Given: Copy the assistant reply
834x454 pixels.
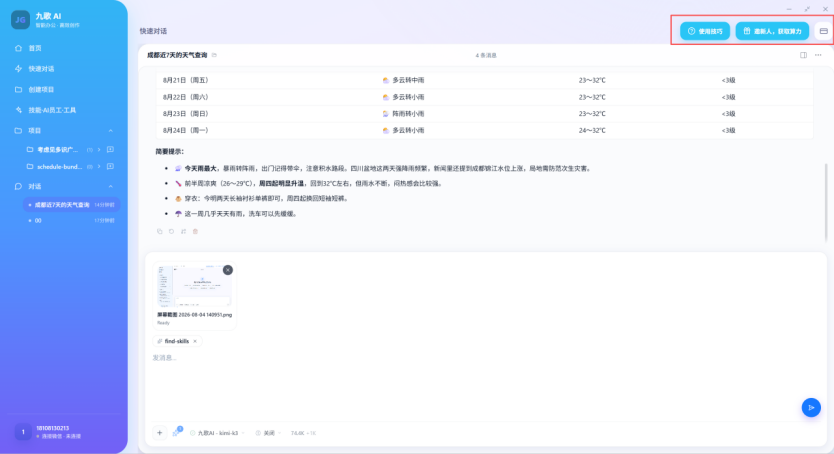Looking at the screenshot, I should pos(160,231).
